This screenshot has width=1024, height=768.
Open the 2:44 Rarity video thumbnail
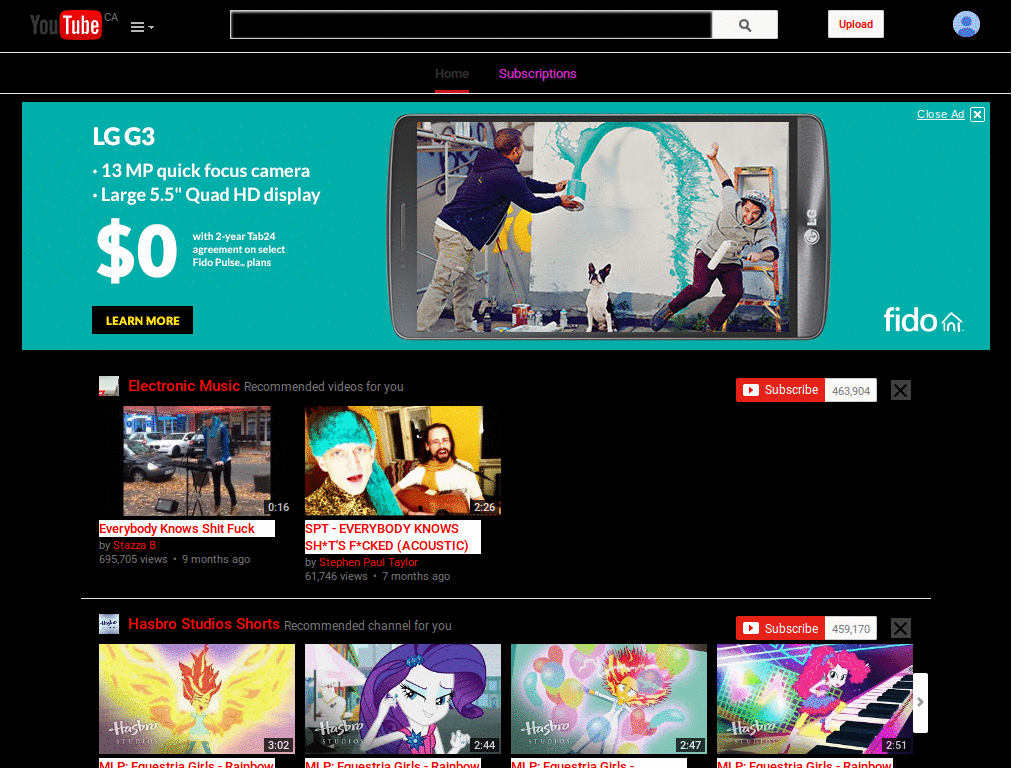coord(403,699)
